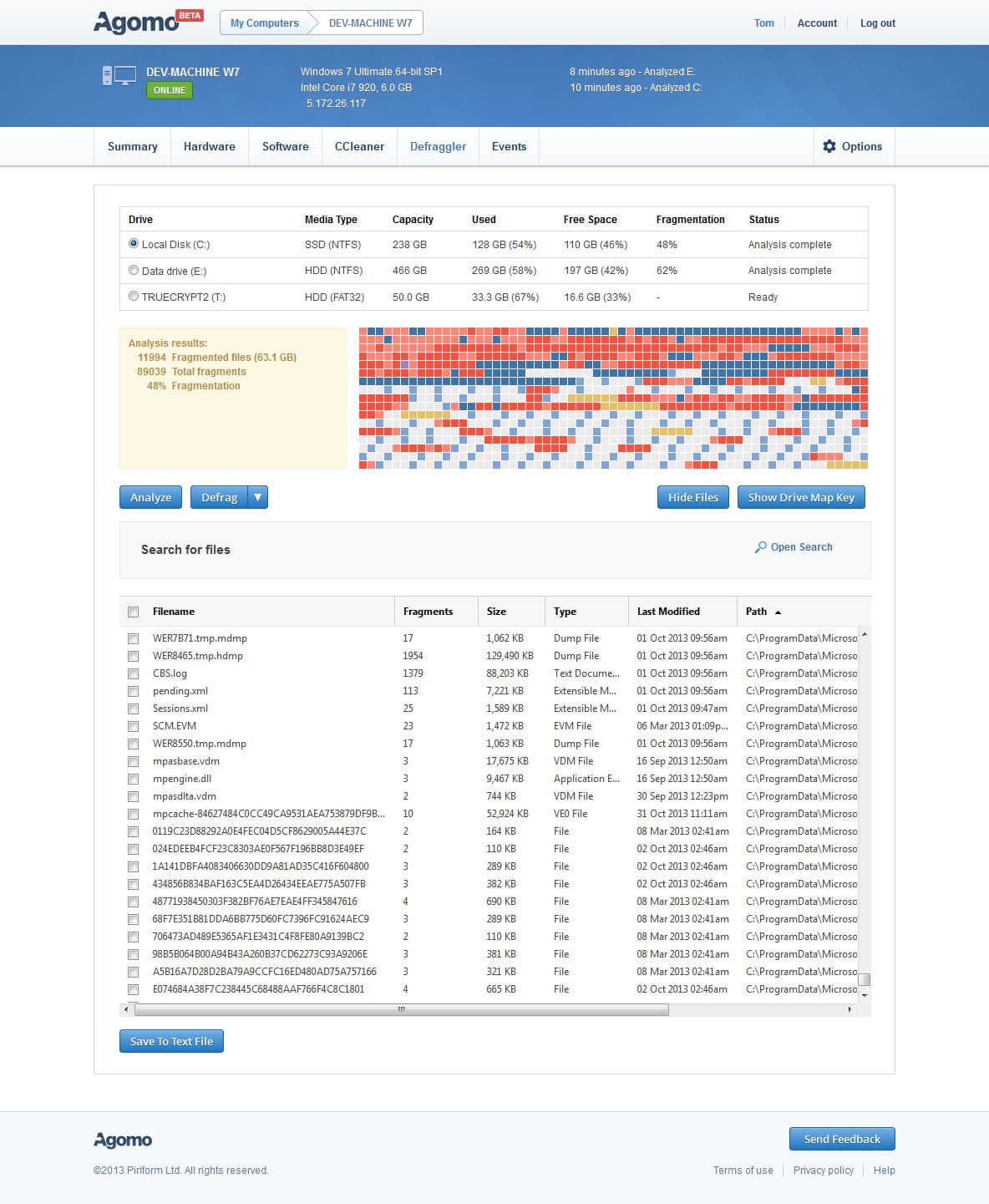This screenshot has width=989, height=1204.
Task: Click Save To Text File button
Action: (x=171, y=1041)
